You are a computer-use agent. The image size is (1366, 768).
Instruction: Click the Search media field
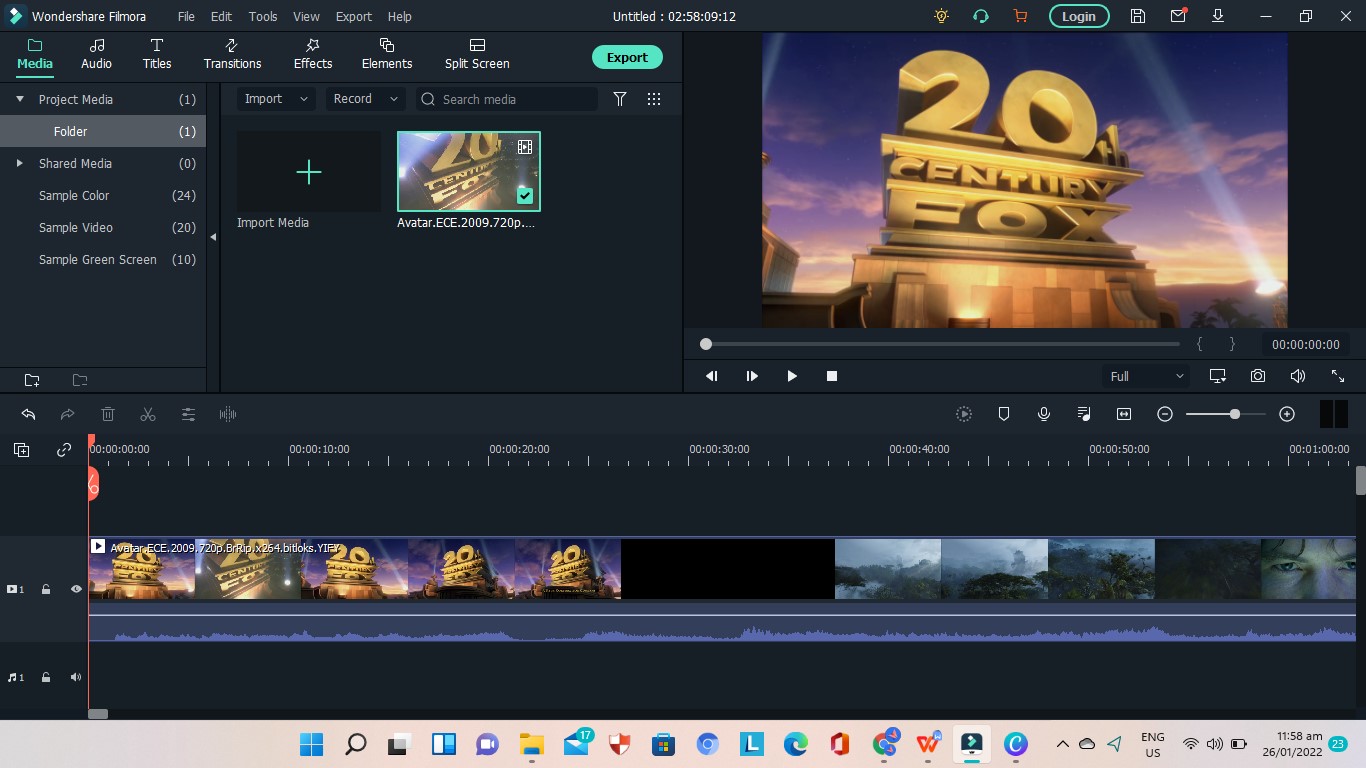pyautogui.click(x=506, y=99)
